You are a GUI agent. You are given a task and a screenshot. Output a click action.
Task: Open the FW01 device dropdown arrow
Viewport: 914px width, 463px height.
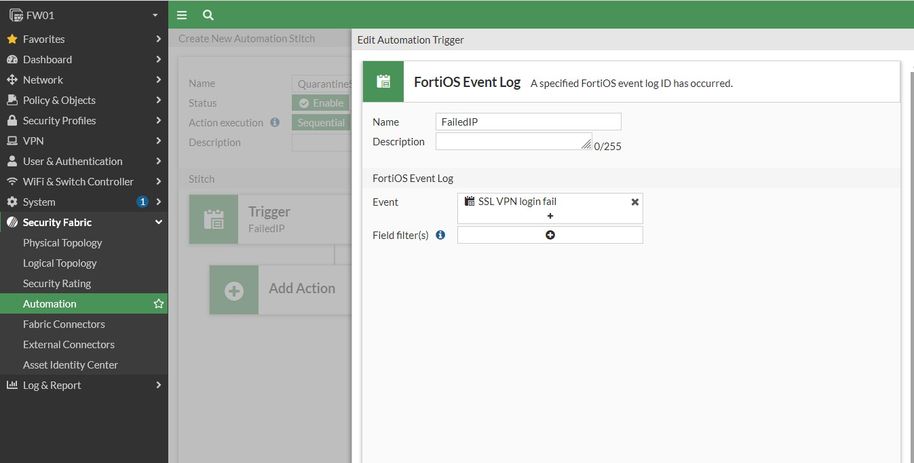(x=155, y=15)
